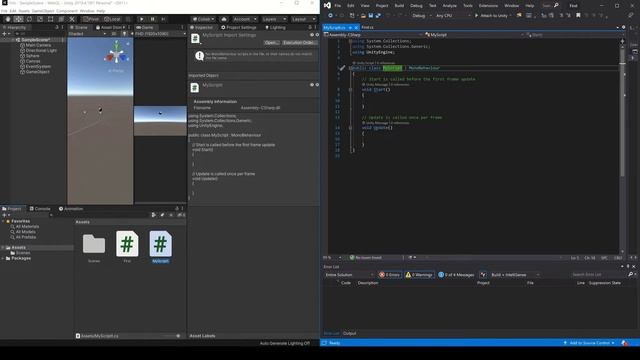Click the Save All icon in Visual Studio
The image size is (640, 360).
[x=378, y=16]
